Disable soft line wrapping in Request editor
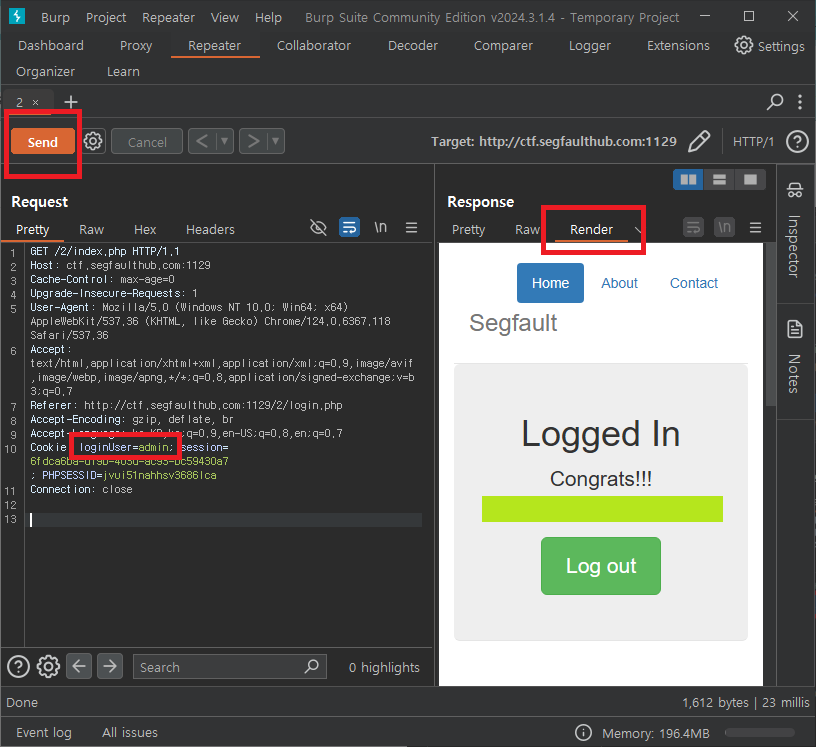 coord(349,228)
